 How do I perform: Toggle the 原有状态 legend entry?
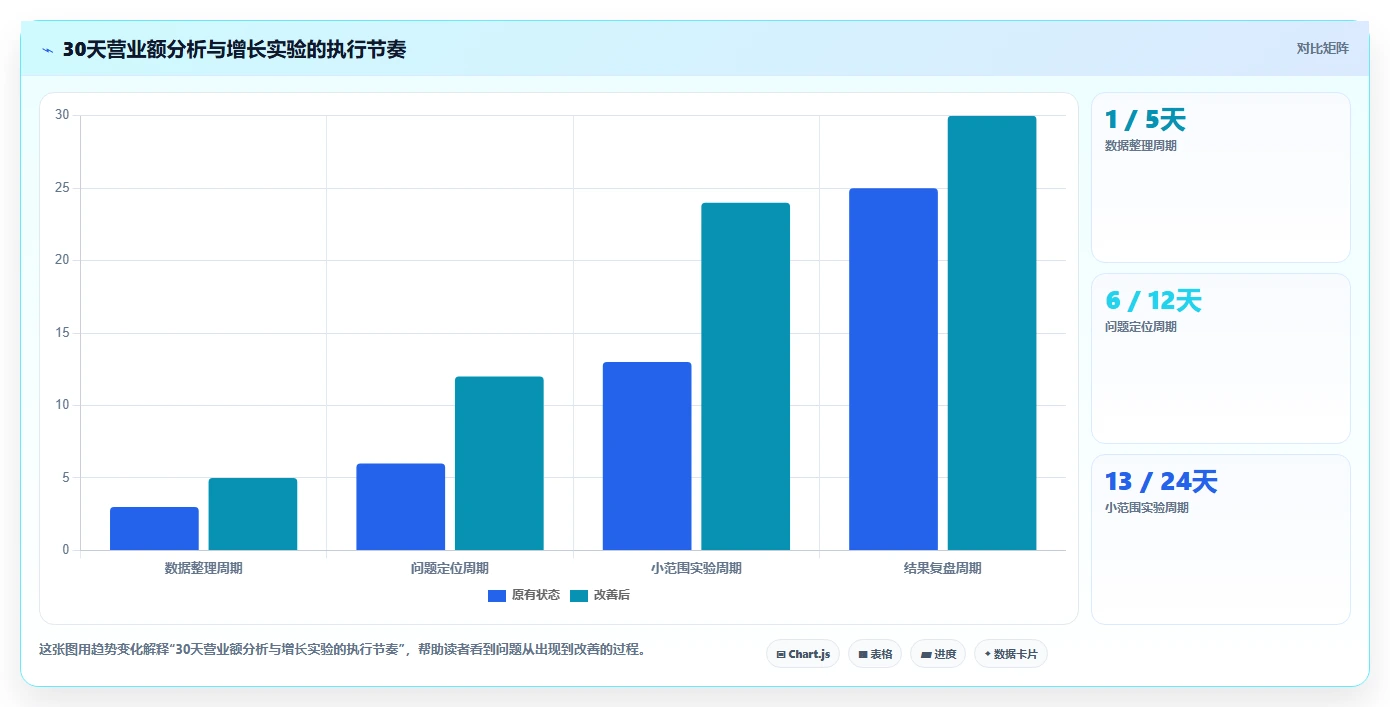(524, 595)
